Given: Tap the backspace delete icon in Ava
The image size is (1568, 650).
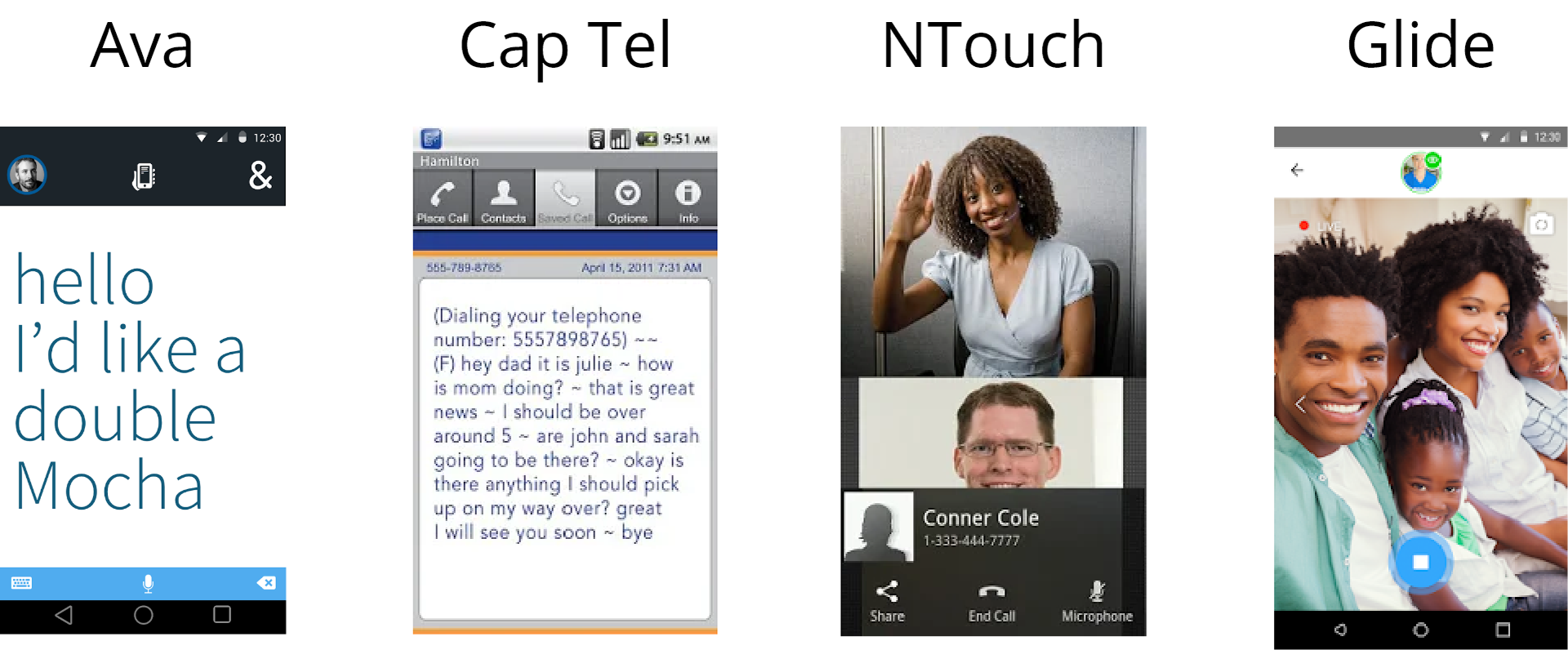Looking at the screenshot, I should tap(266, 583).
